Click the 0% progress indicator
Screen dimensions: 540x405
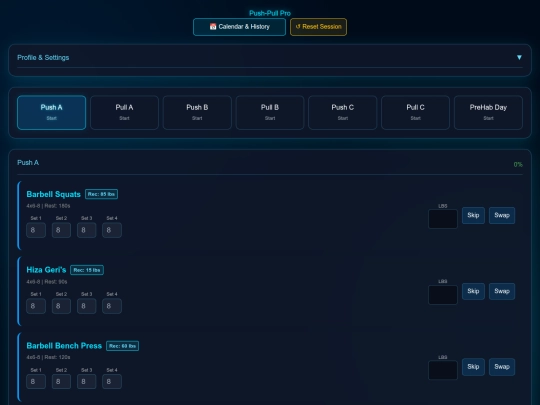(x=518, y=165)
